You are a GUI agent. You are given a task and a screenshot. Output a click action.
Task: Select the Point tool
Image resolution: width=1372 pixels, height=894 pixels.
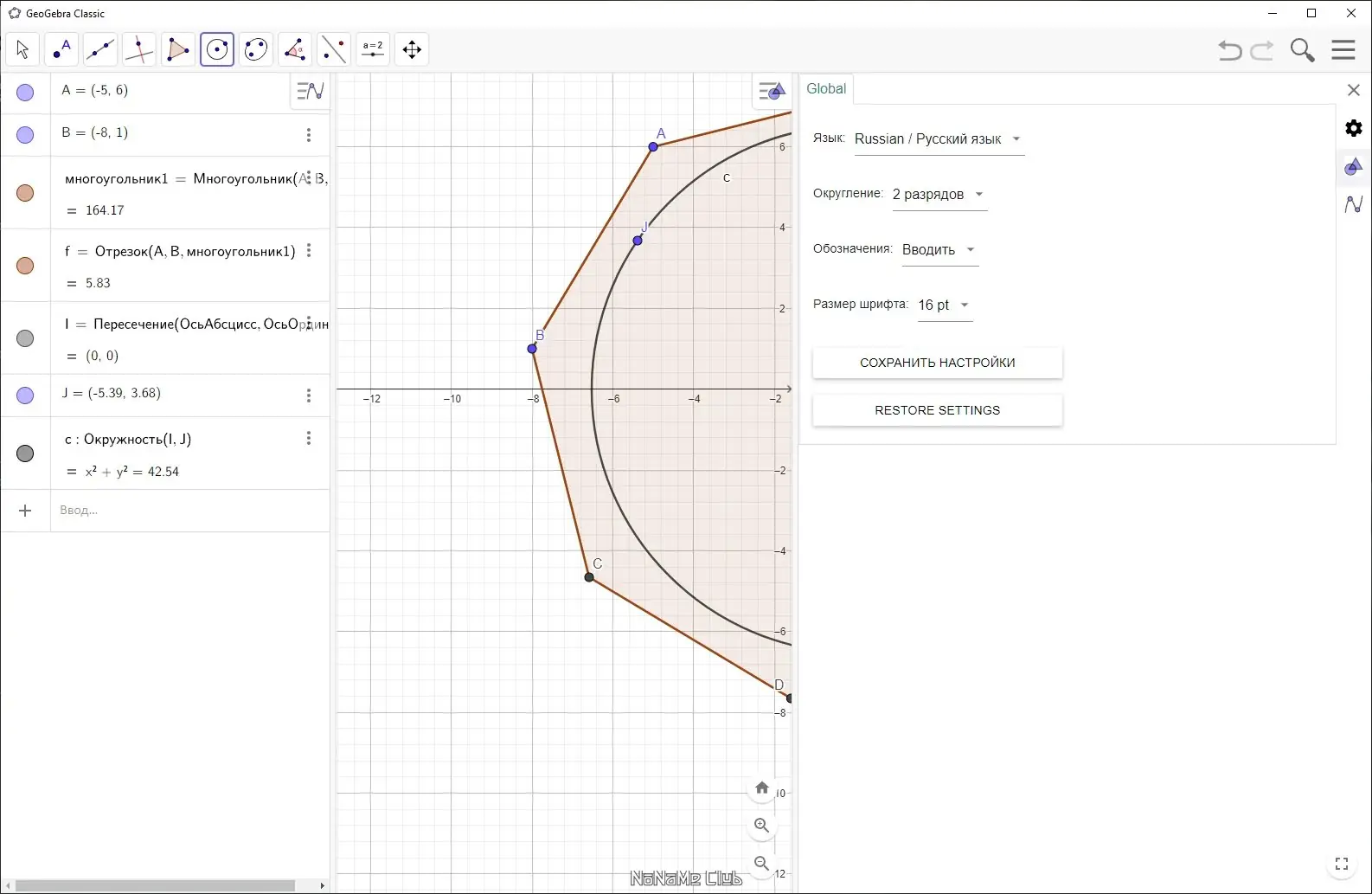click(61, 49)
